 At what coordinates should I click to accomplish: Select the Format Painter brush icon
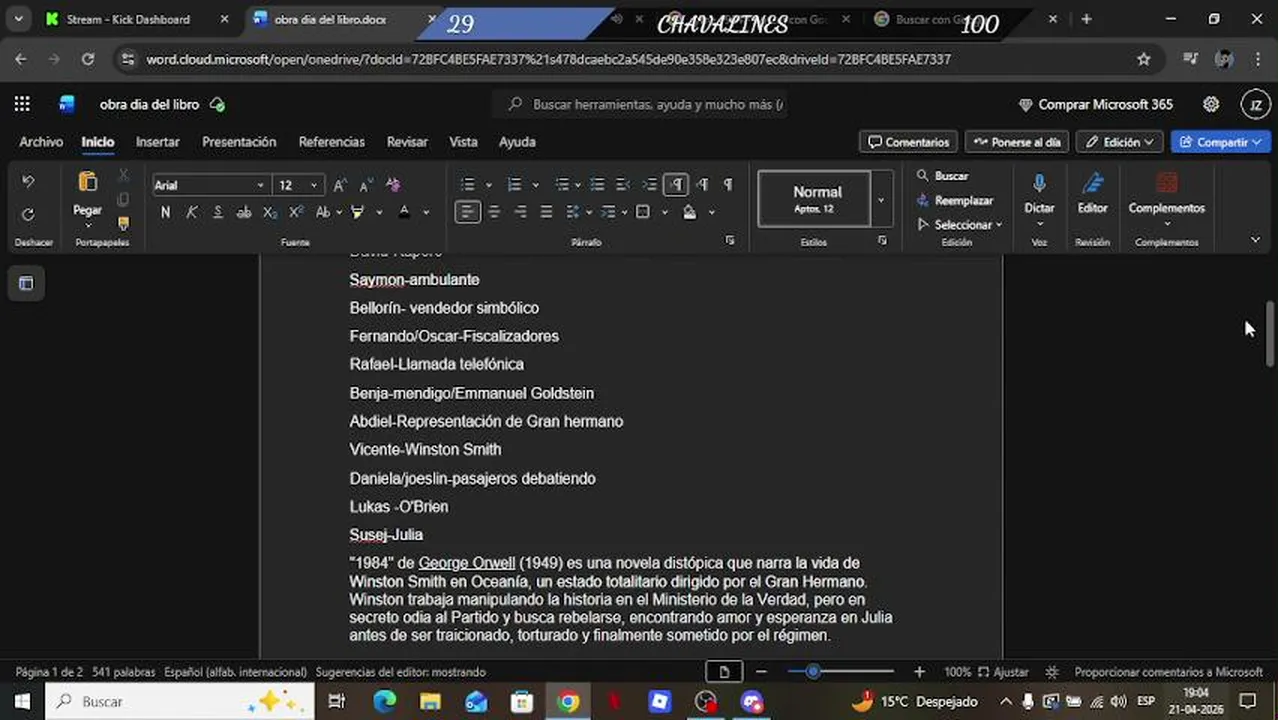[x=123, y=224]
